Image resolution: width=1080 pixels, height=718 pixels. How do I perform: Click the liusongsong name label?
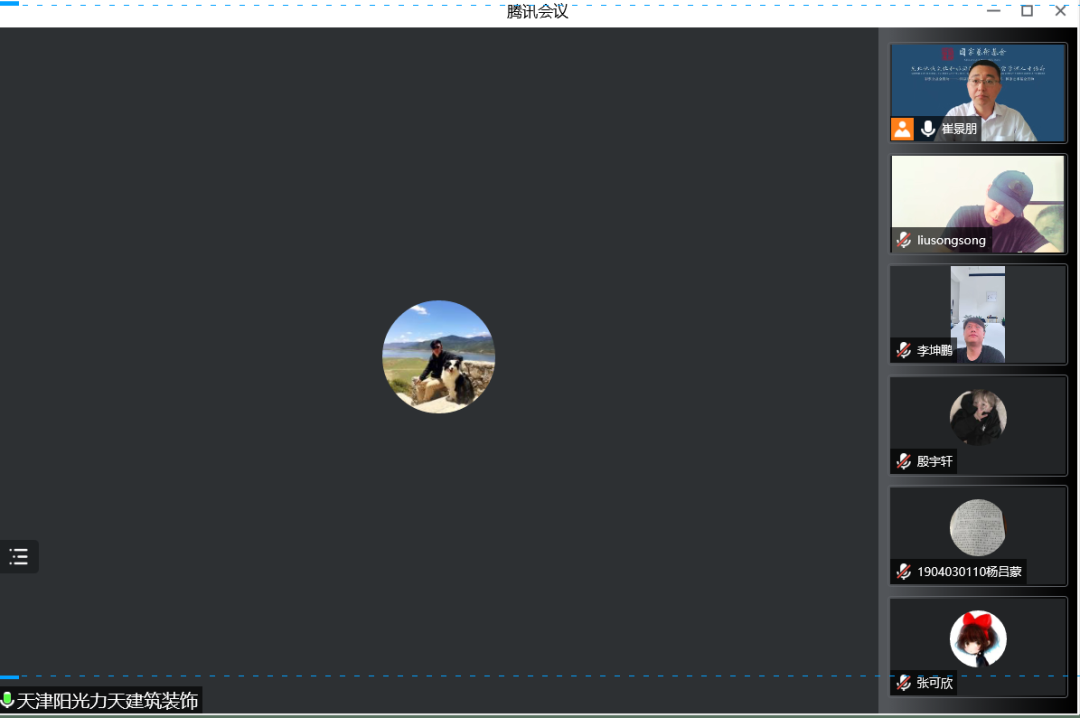pos(951,240)
